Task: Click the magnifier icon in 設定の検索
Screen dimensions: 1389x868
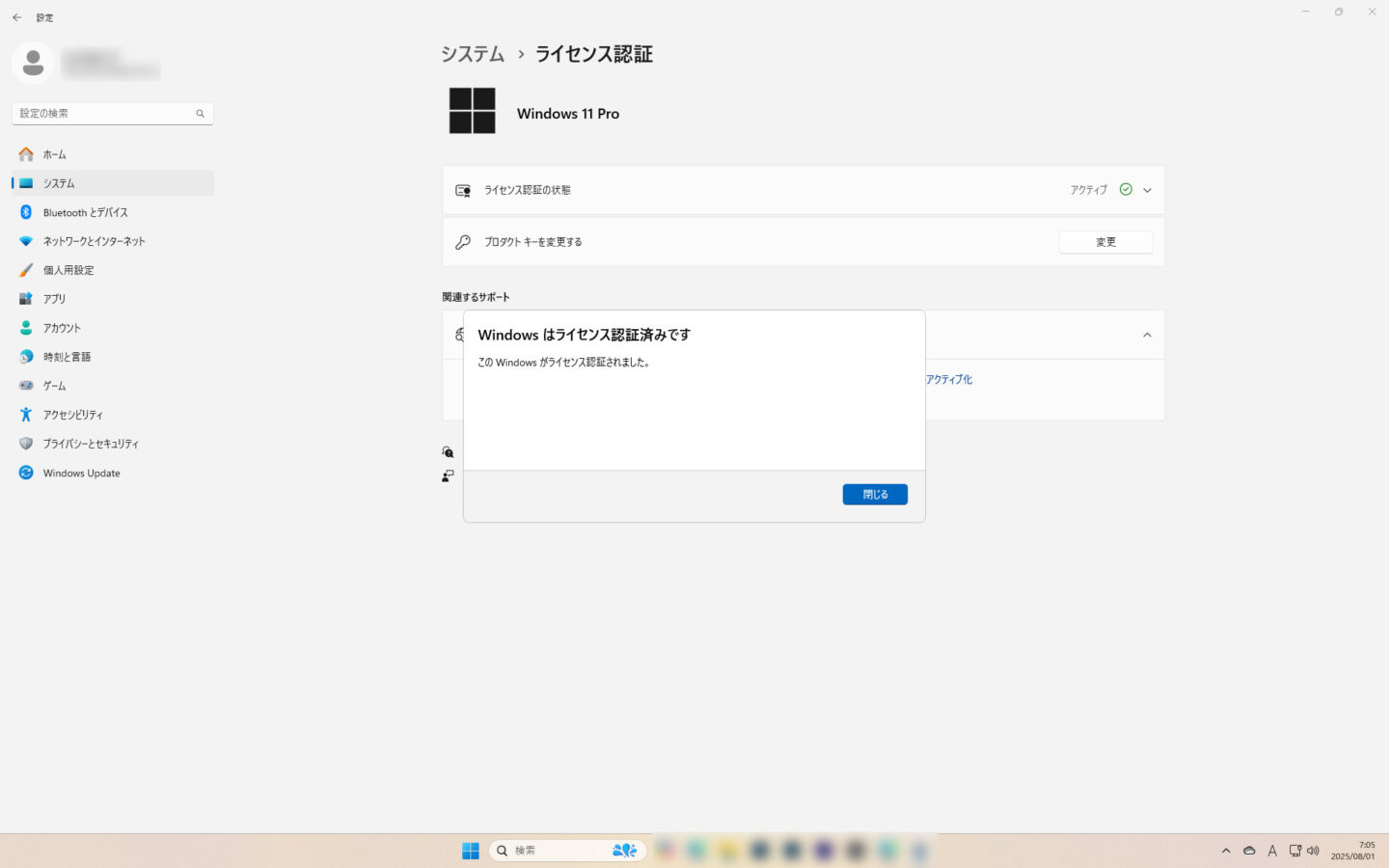Action: click(x=201, y=114)
